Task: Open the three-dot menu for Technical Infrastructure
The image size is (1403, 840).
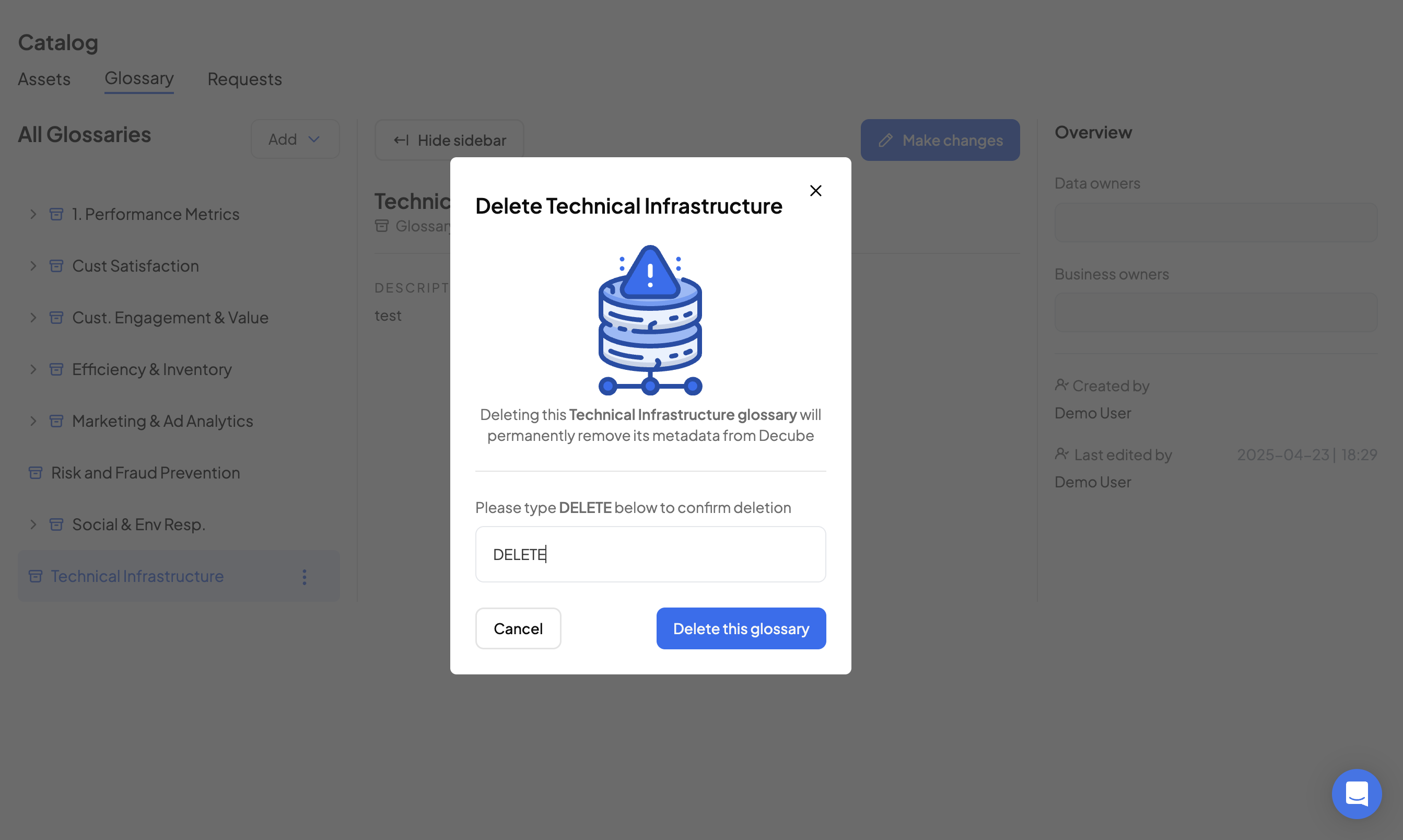Action: pyautogui.click(x=305, y=577)
